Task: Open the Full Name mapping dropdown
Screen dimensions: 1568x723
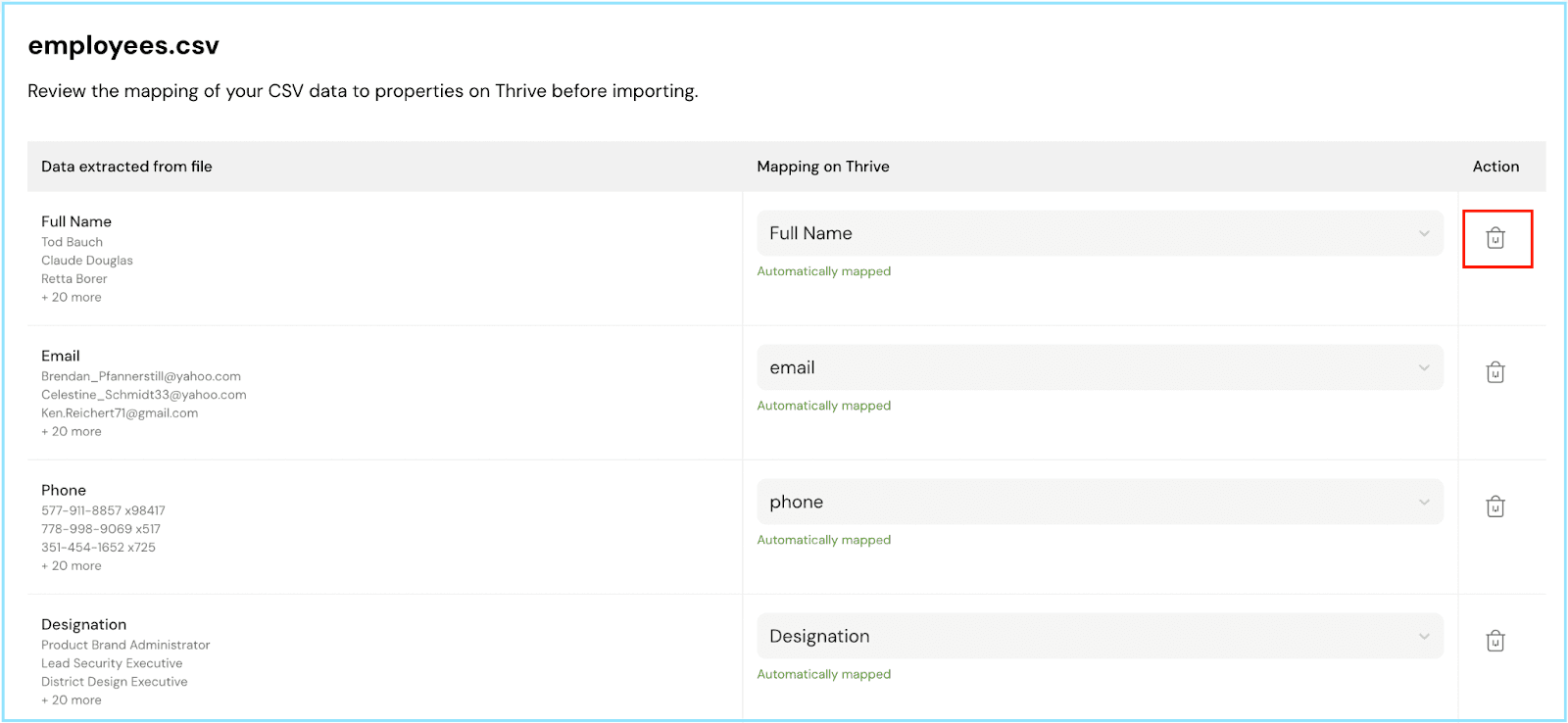Action: point(1100,233)
